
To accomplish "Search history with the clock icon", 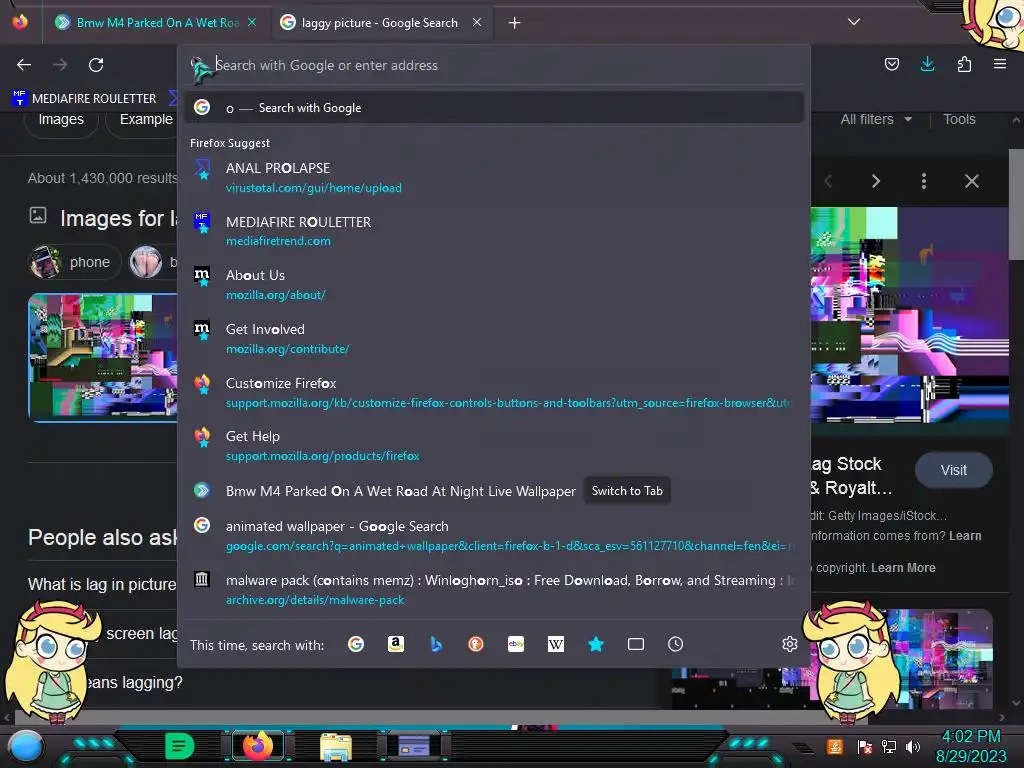I will (675, 645).
